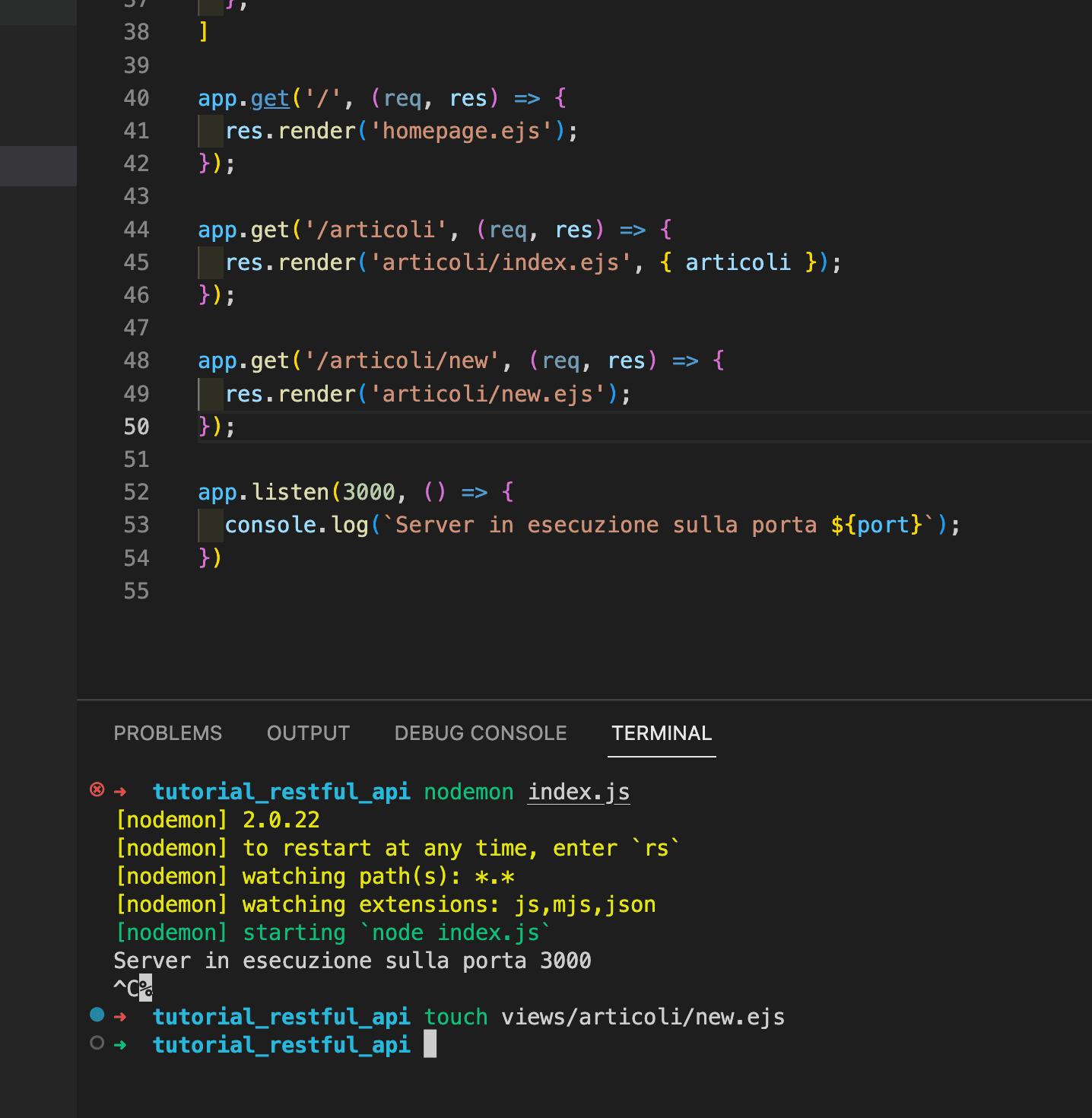Switch to the OUTPUT tab
The width and height of the screenshot is (1092, 1118).
point(308,733)
